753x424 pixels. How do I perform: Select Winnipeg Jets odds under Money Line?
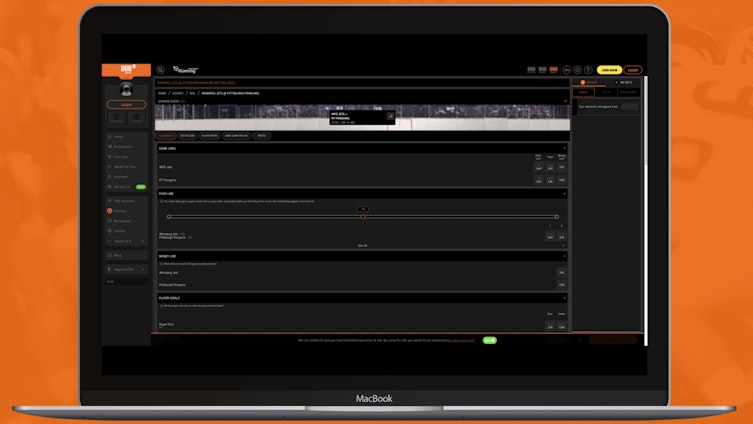561,272
